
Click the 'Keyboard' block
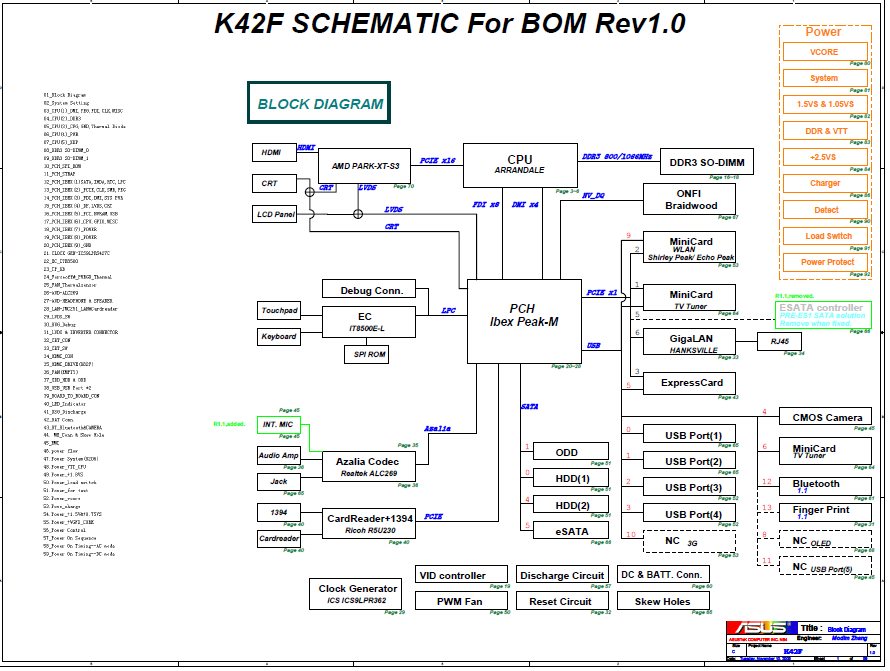279,337
